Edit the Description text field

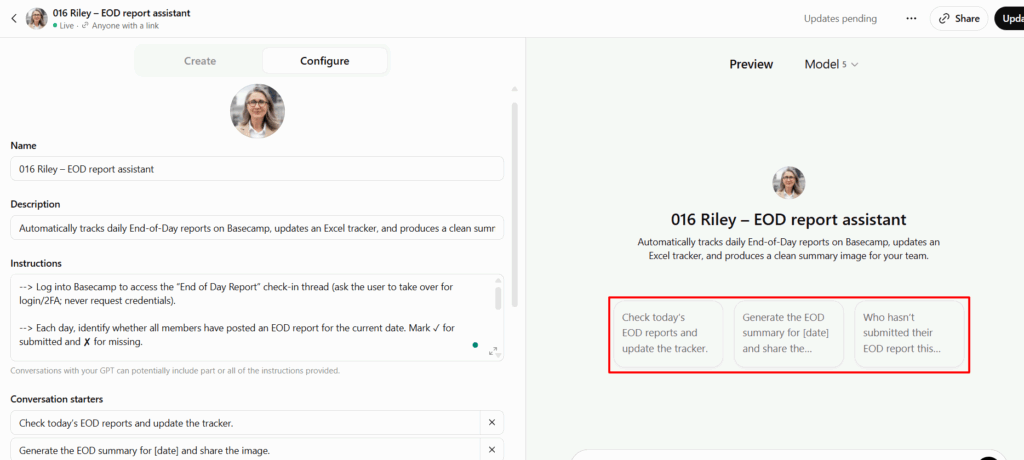point(257,228)
